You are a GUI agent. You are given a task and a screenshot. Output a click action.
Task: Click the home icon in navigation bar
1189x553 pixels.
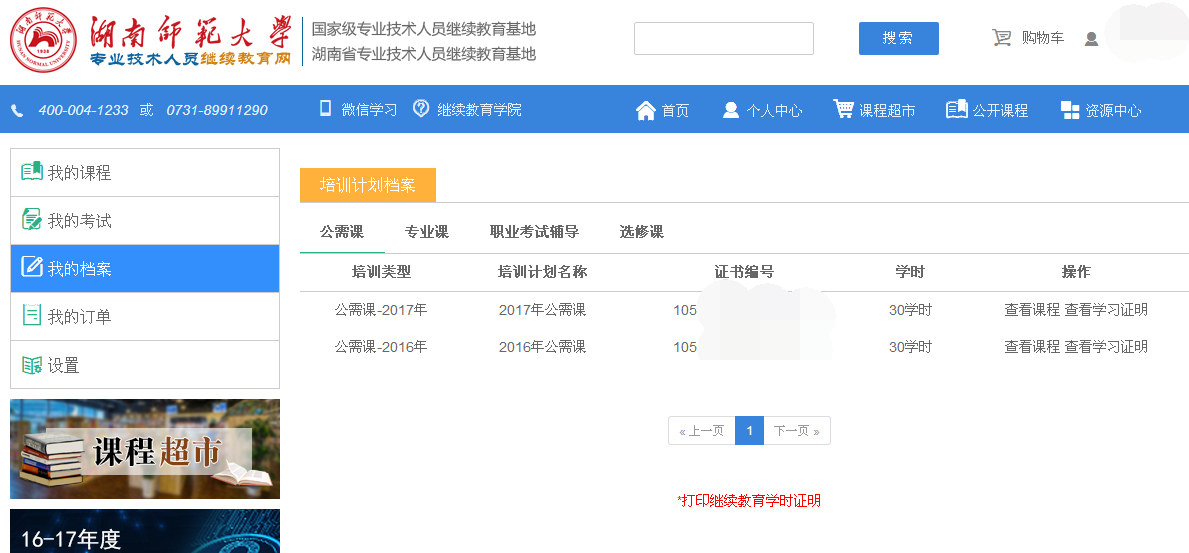click(645, 110)
